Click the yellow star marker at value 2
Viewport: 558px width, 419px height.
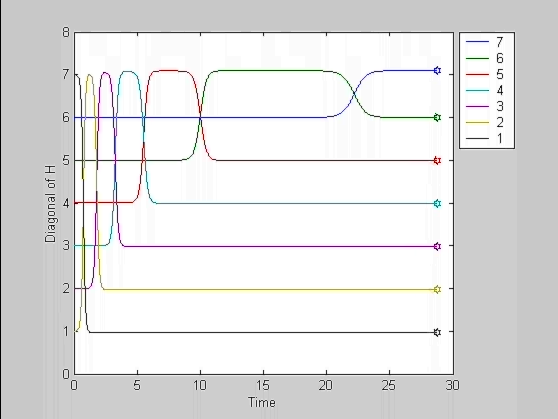point(437,289)
